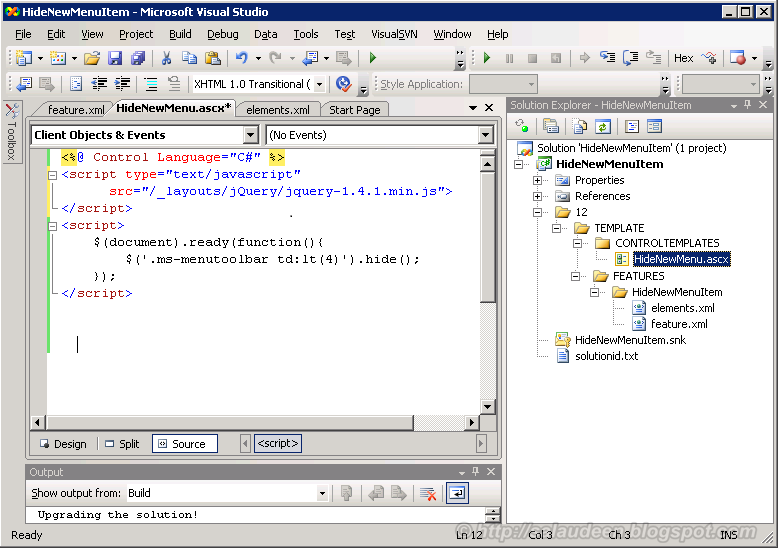Image resolution: width=778 pixels, height=548 pixels.
Task: Click the View Code icon in Solution Explorer
Action: click(x=632, y=126)
